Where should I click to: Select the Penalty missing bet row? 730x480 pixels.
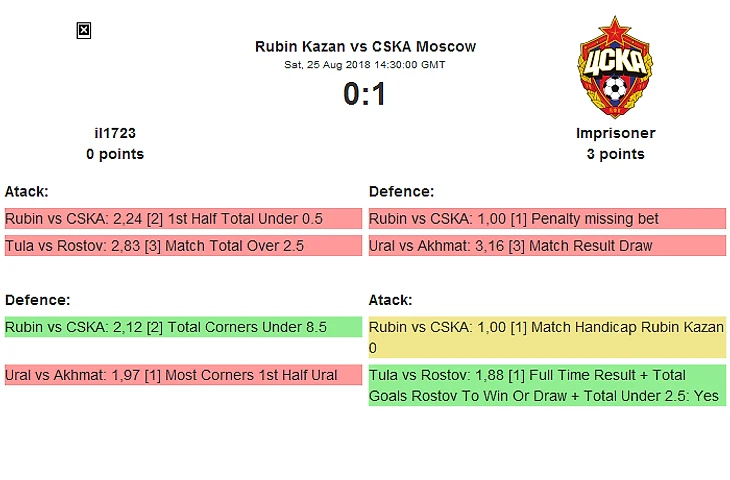pyautogui.click(x=547, y=218)
